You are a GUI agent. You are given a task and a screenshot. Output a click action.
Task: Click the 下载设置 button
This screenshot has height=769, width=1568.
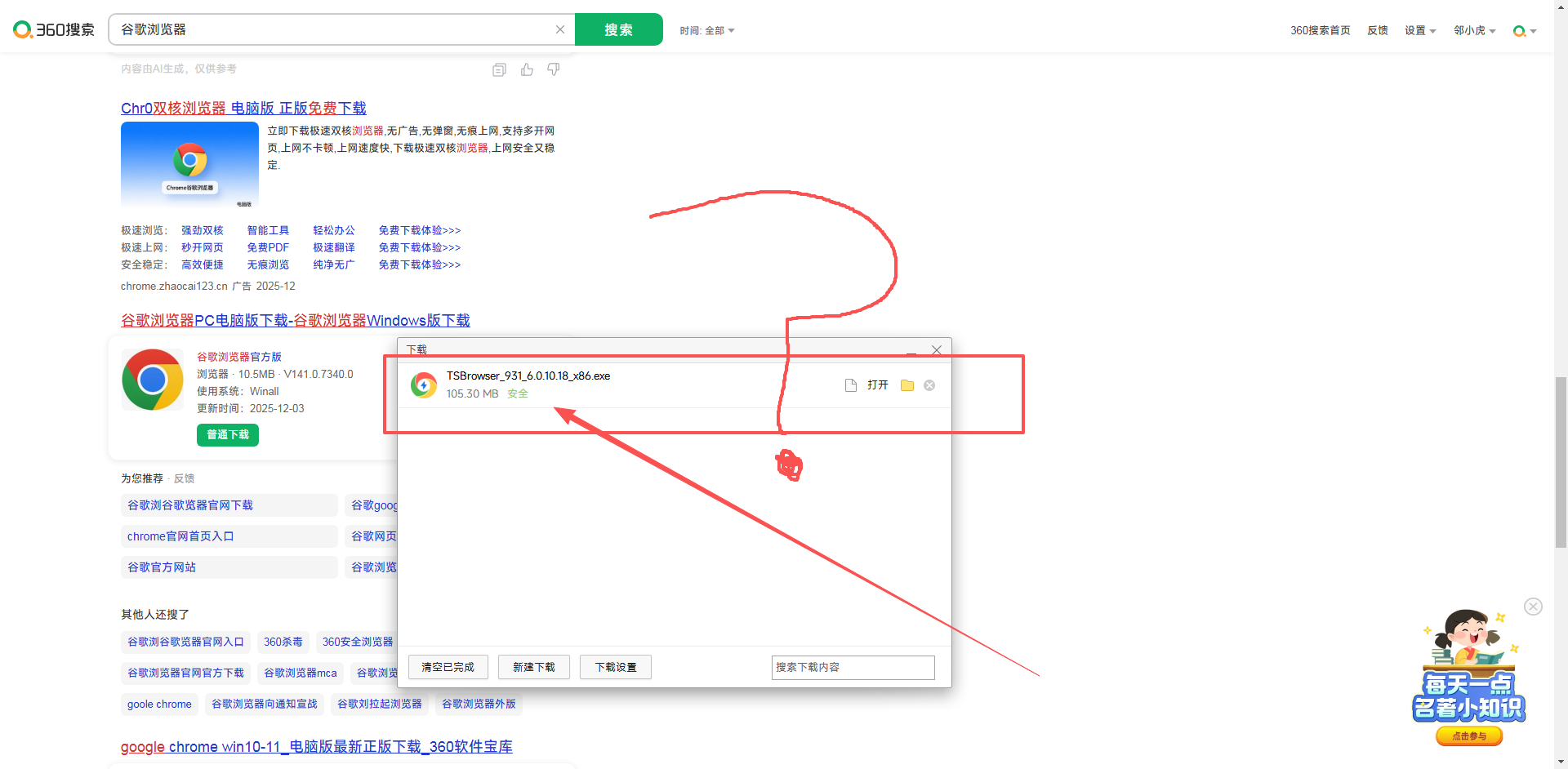point(616,667)
